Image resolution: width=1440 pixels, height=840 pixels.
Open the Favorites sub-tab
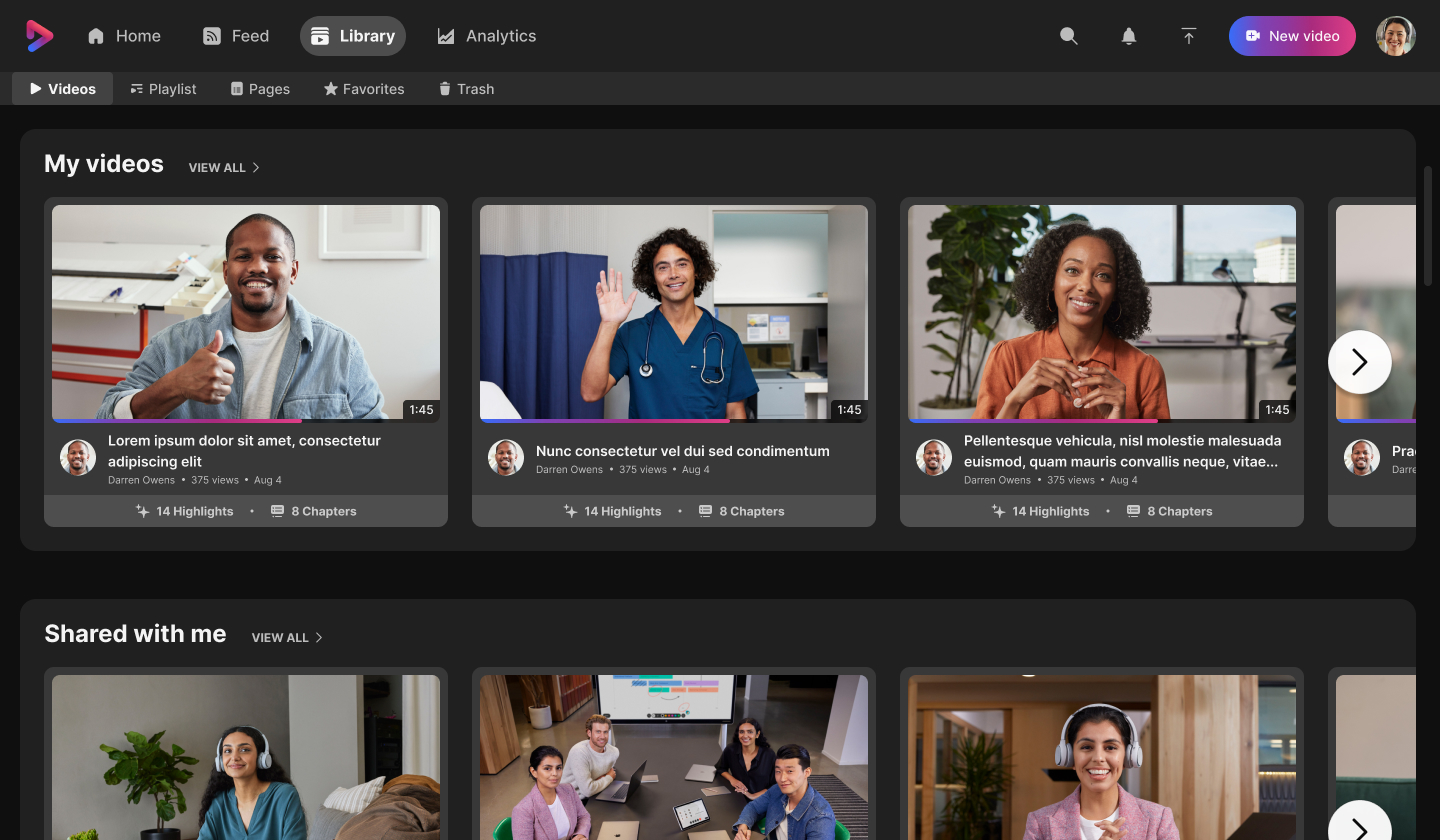coord(364,89)
